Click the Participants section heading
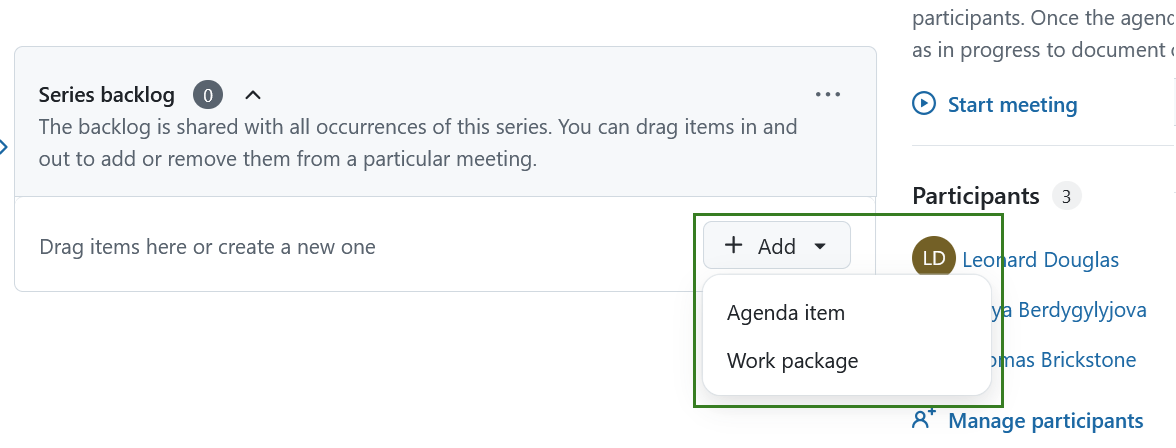Viewport: 1176px width, 448px height. point(976,196)
